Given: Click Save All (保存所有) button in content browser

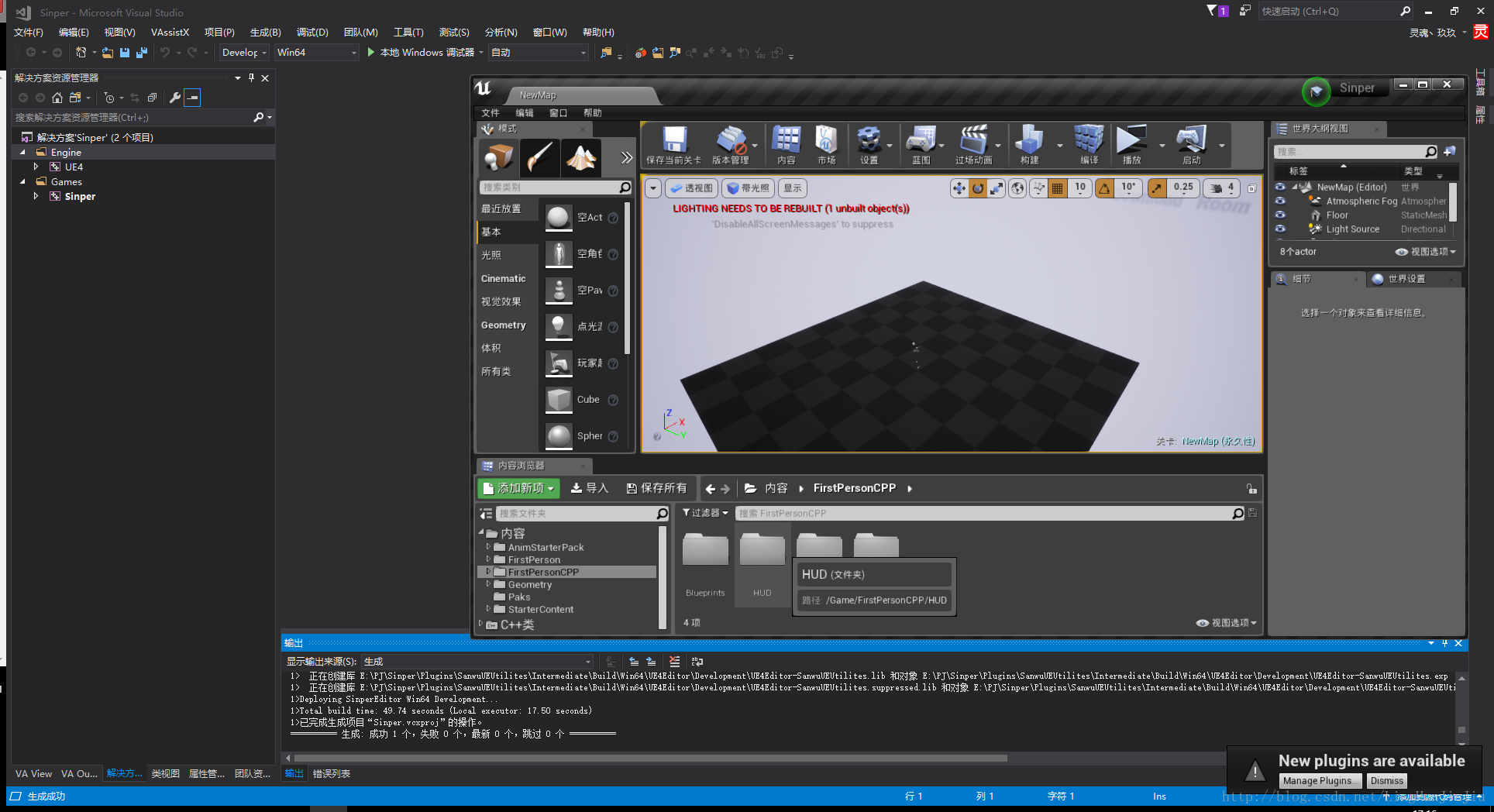Looking at the screenshot, I should click(x=656, y=488).
